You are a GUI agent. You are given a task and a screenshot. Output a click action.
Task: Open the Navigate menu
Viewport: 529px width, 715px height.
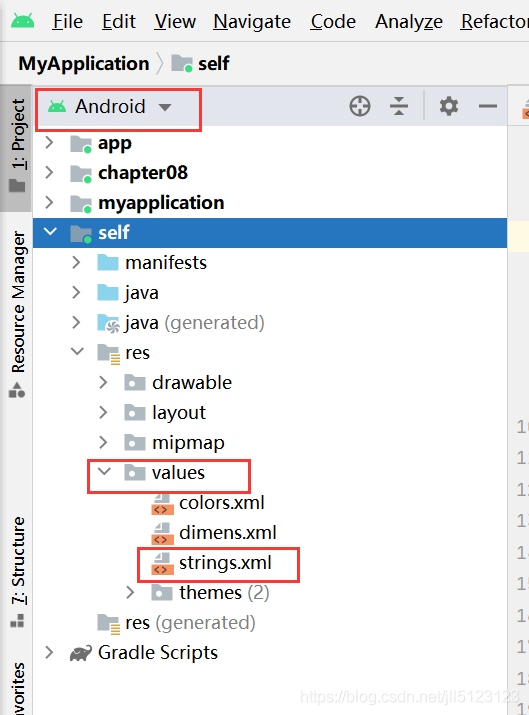click(x=252, y=21)
